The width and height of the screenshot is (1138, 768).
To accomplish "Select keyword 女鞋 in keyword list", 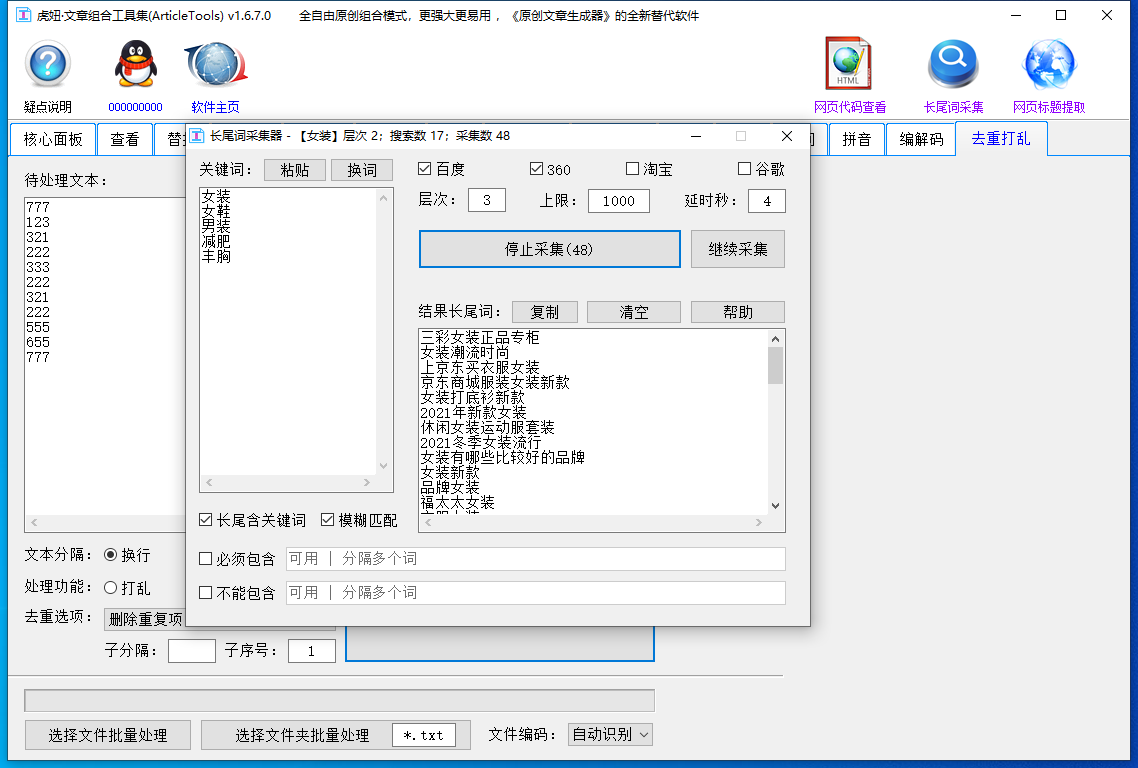I will 216,211.
